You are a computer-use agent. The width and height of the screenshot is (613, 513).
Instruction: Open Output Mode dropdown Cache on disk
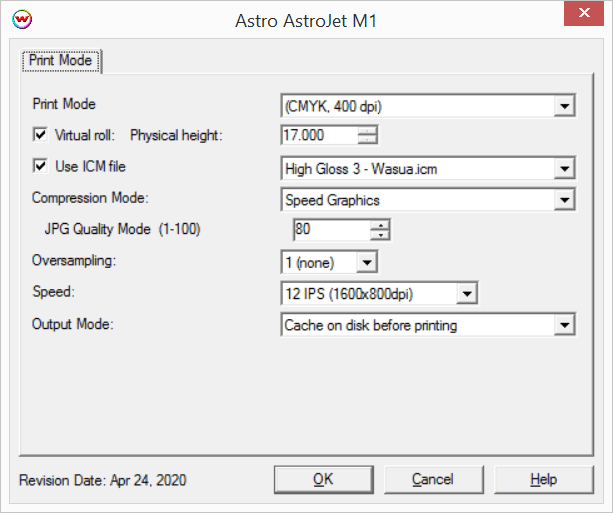[x=428, y=325]
